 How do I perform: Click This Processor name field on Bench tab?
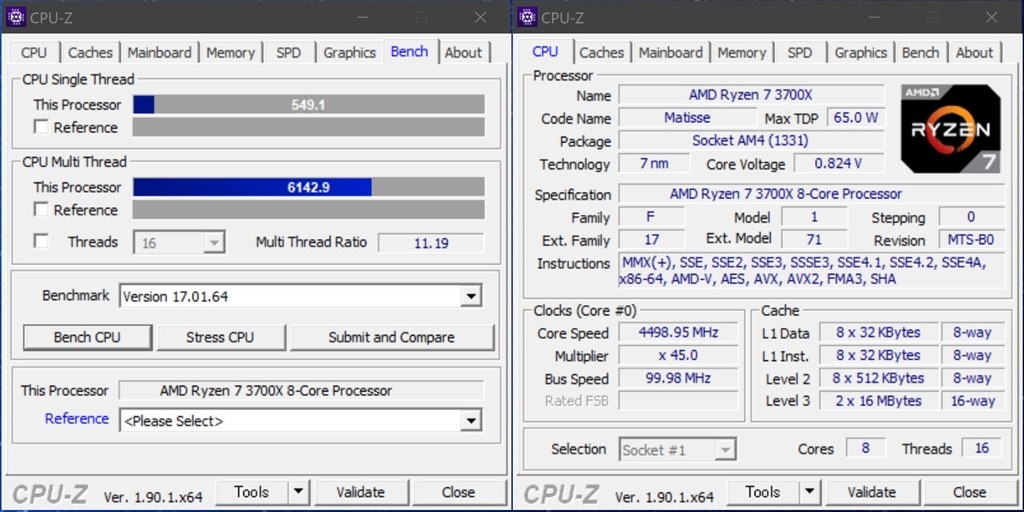pos(301,391)
